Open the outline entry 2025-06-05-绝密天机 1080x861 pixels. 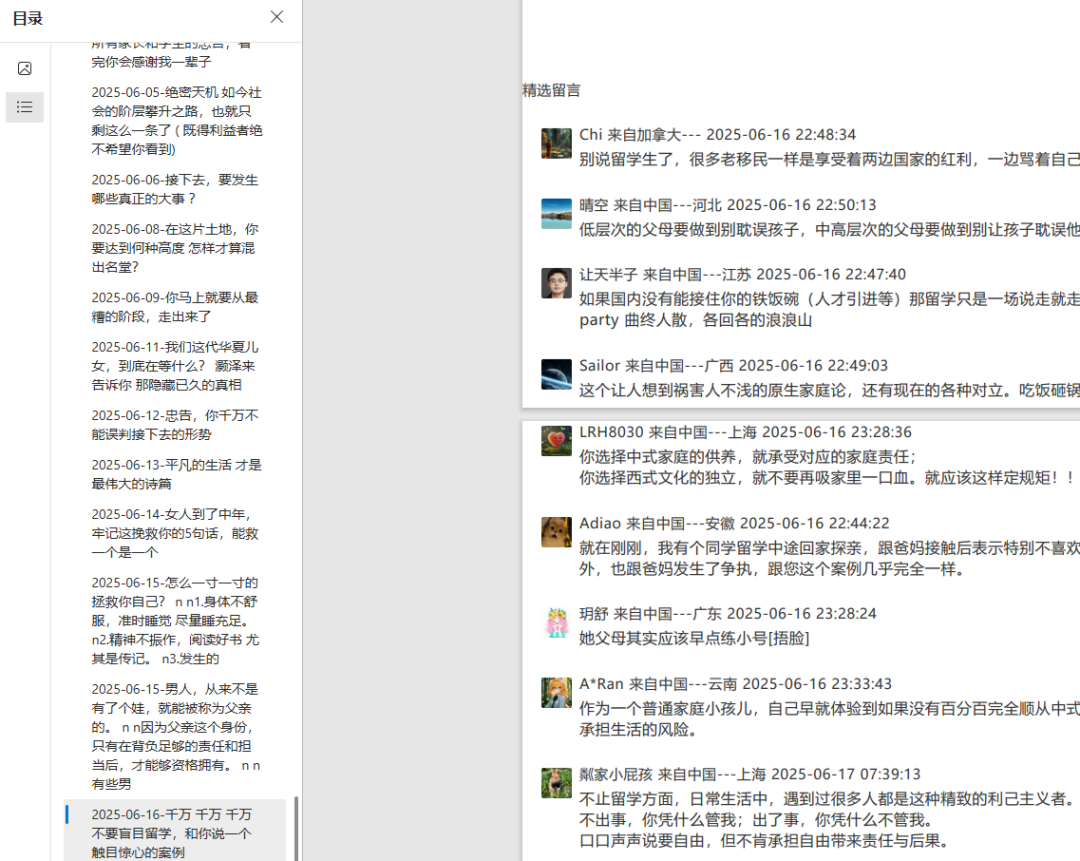click(x=177, y=121)
